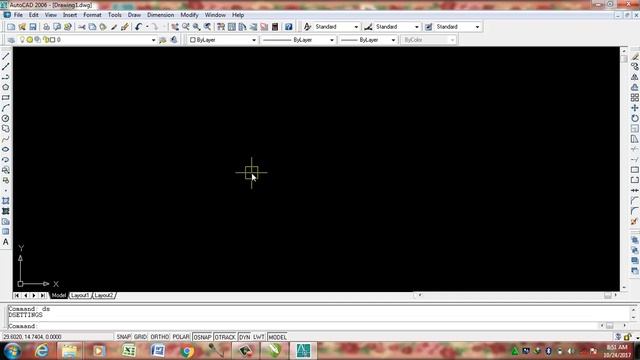The height and width of the screenshot is (360, 640).
Task: Select the Model tab
Action: click(58, 295)
